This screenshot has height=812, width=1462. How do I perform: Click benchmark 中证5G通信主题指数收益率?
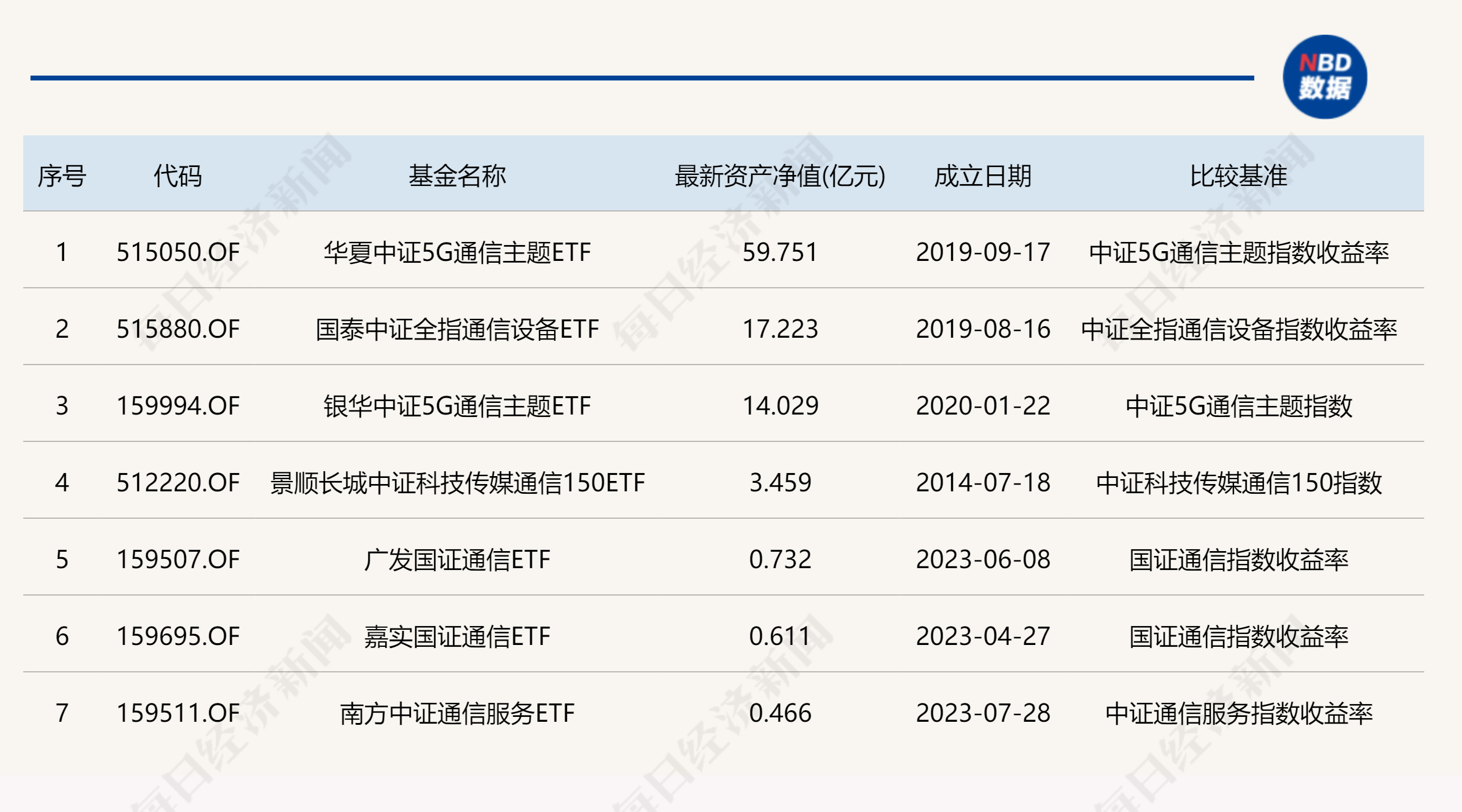[1239, 252]
